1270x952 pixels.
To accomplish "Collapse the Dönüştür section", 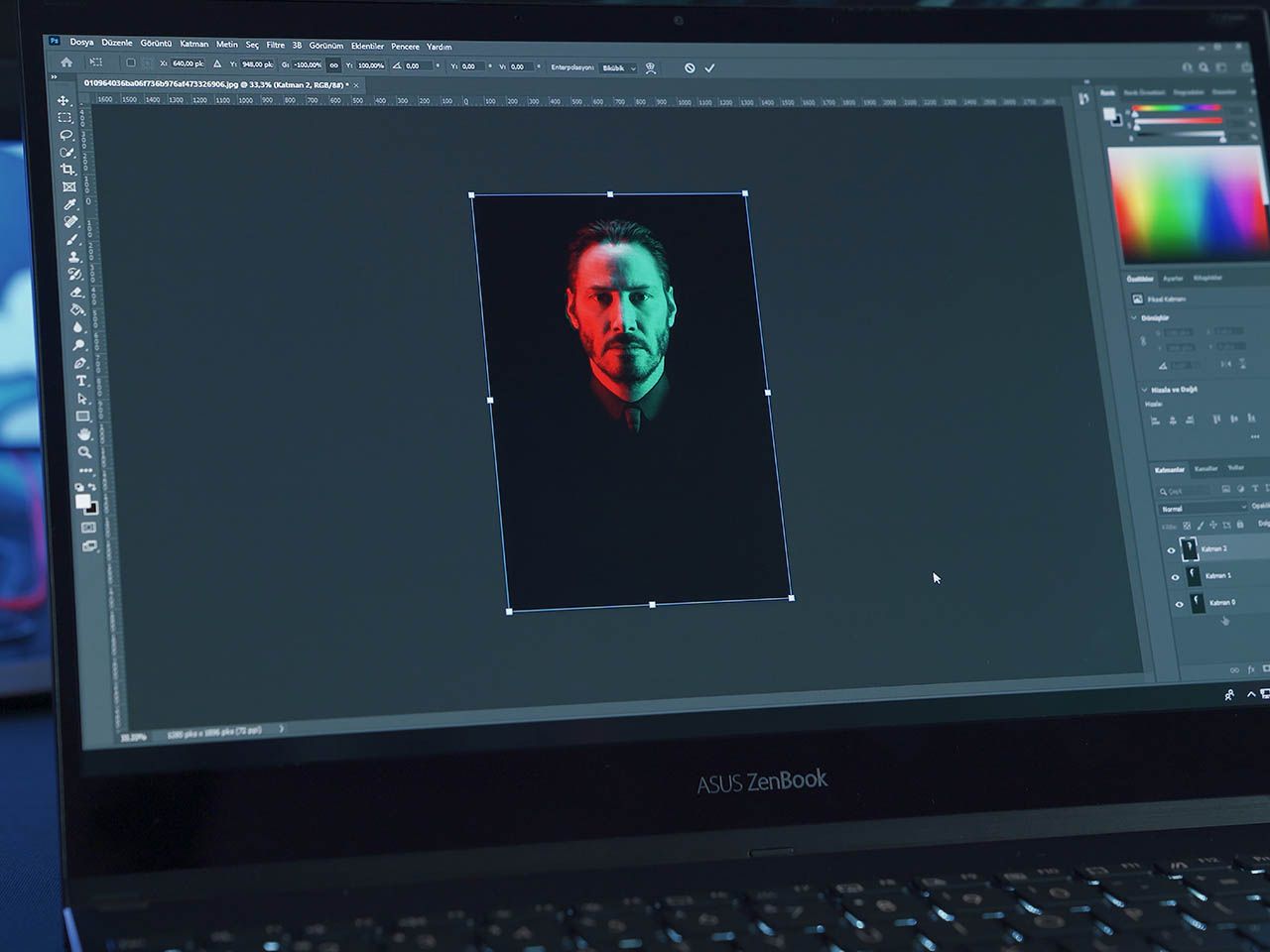I will coord(1134,317).
